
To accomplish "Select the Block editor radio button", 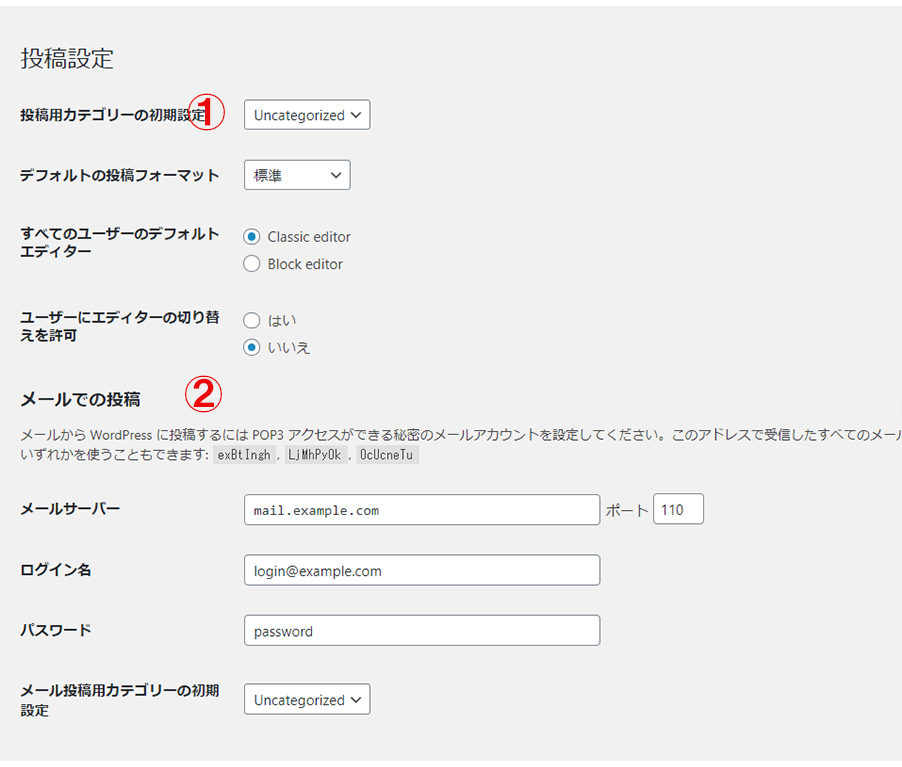I will point(253,264).
